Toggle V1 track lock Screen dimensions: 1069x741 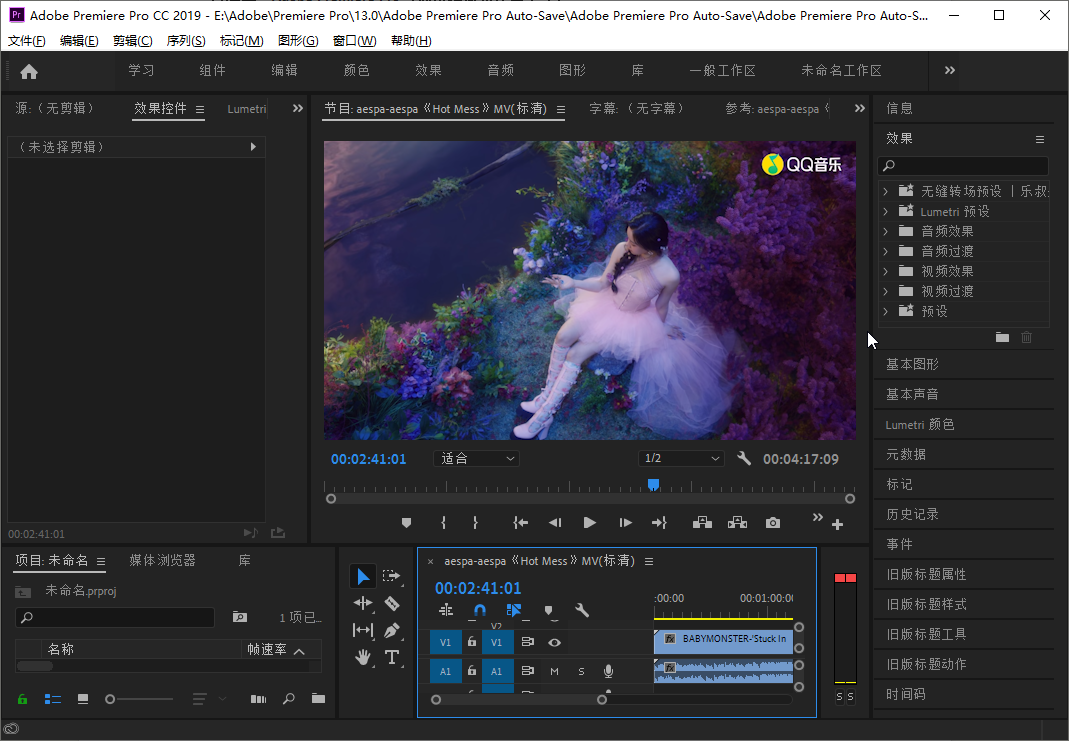coord(472,641)
